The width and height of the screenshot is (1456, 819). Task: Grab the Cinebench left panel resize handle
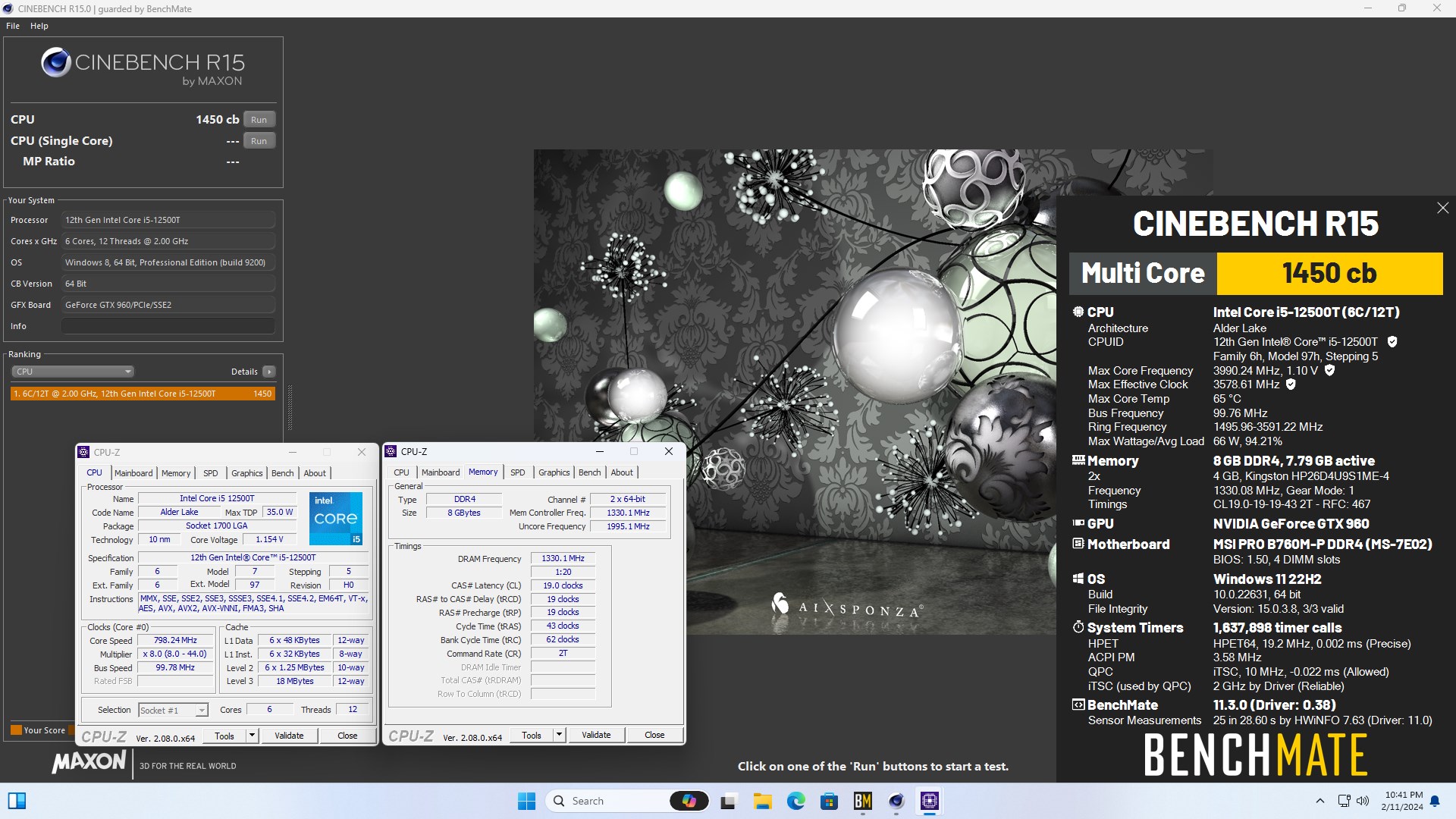tap(290, 408)
